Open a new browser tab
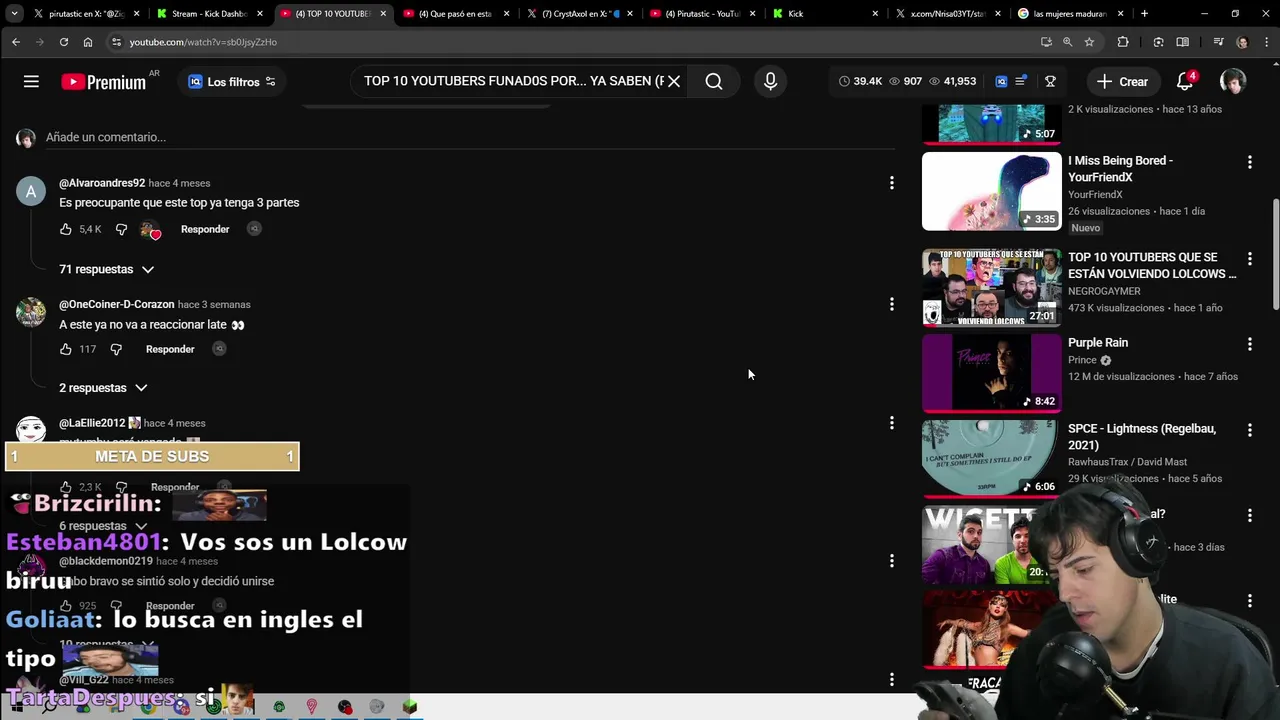The width and height of the screenshot is (1280, 720). coord(1144,14)
